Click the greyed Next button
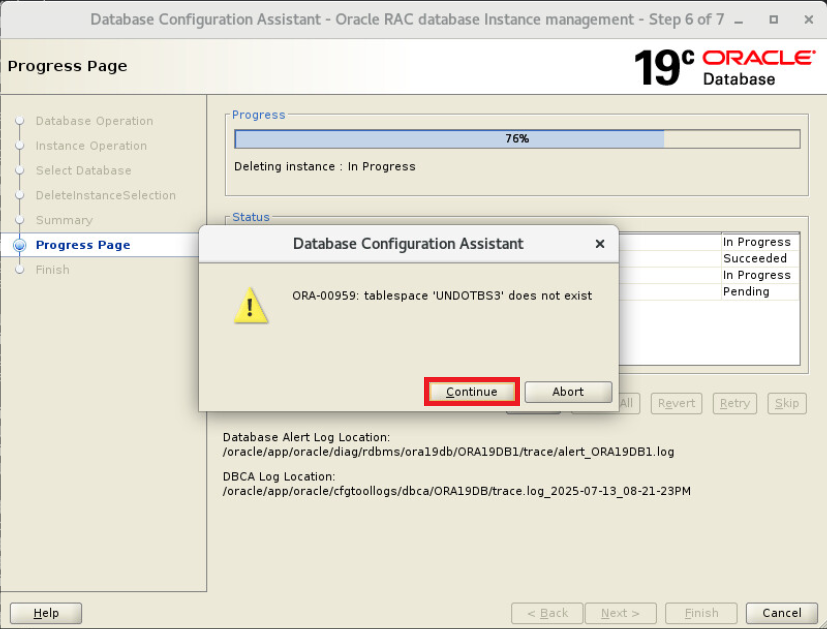The height and width of the screenshot is (629, 827). pyautogui.click(x=620, y=613)
